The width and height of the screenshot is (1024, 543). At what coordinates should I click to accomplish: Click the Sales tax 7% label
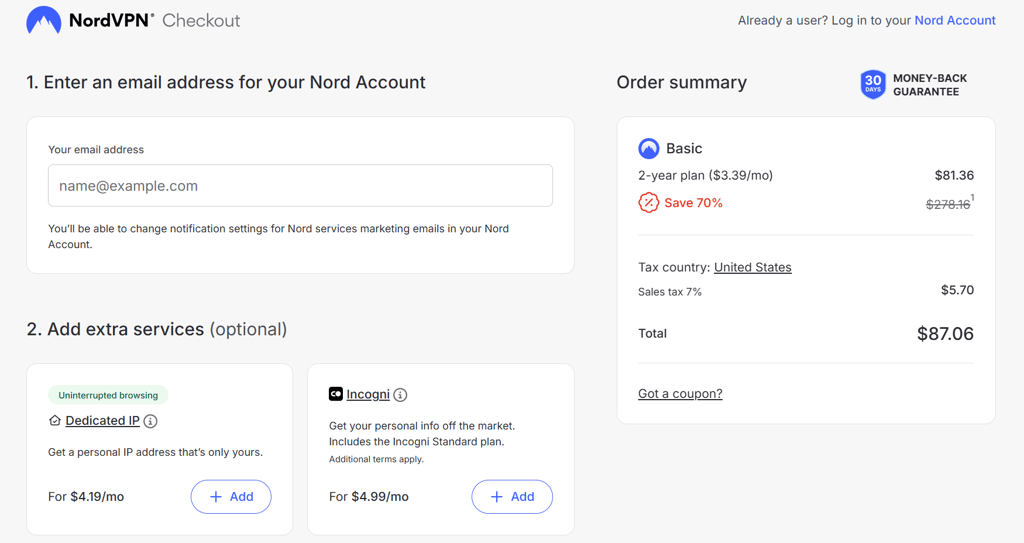[669, 292]
